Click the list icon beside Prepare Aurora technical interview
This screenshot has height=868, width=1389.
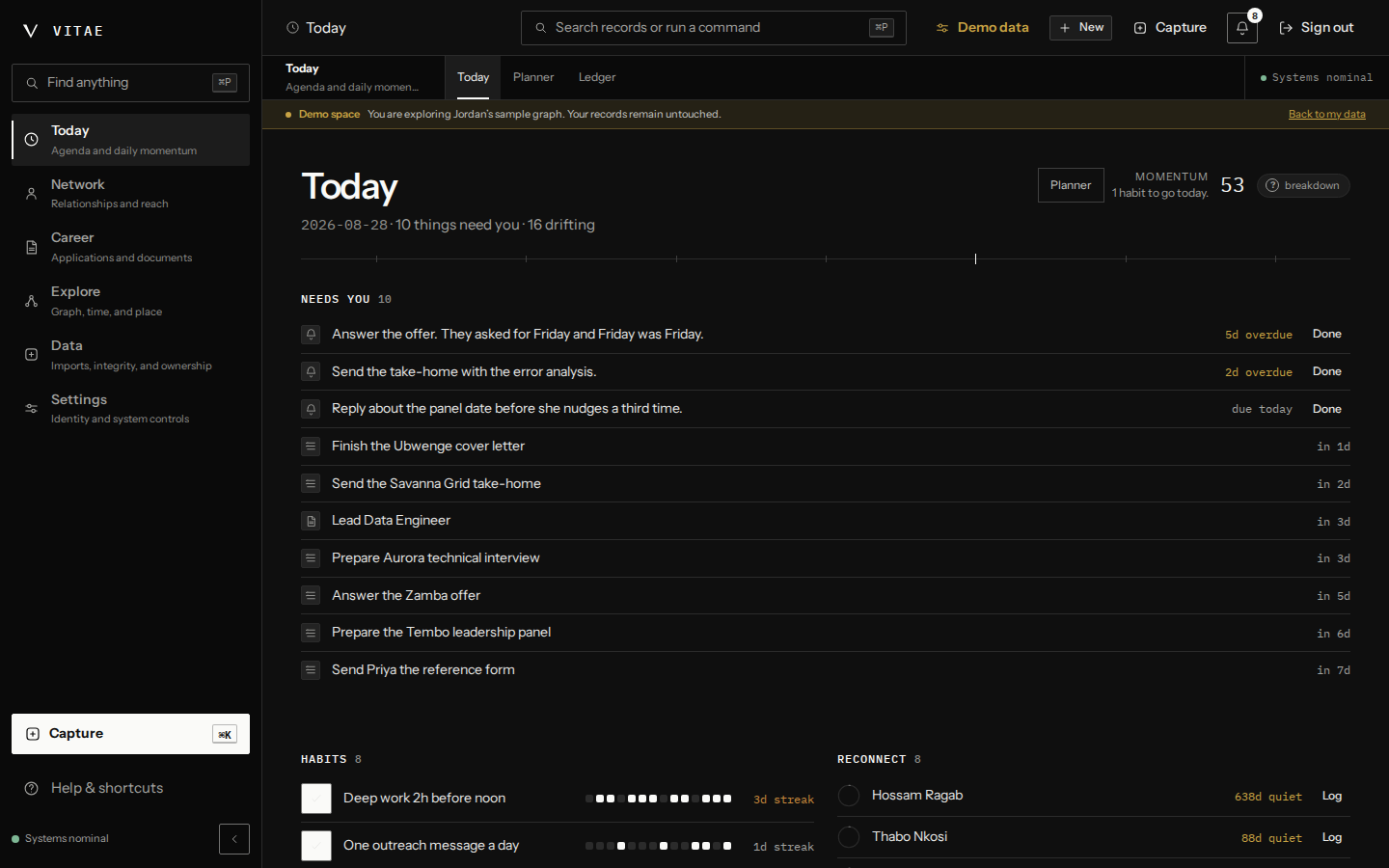tap(311, 558)
